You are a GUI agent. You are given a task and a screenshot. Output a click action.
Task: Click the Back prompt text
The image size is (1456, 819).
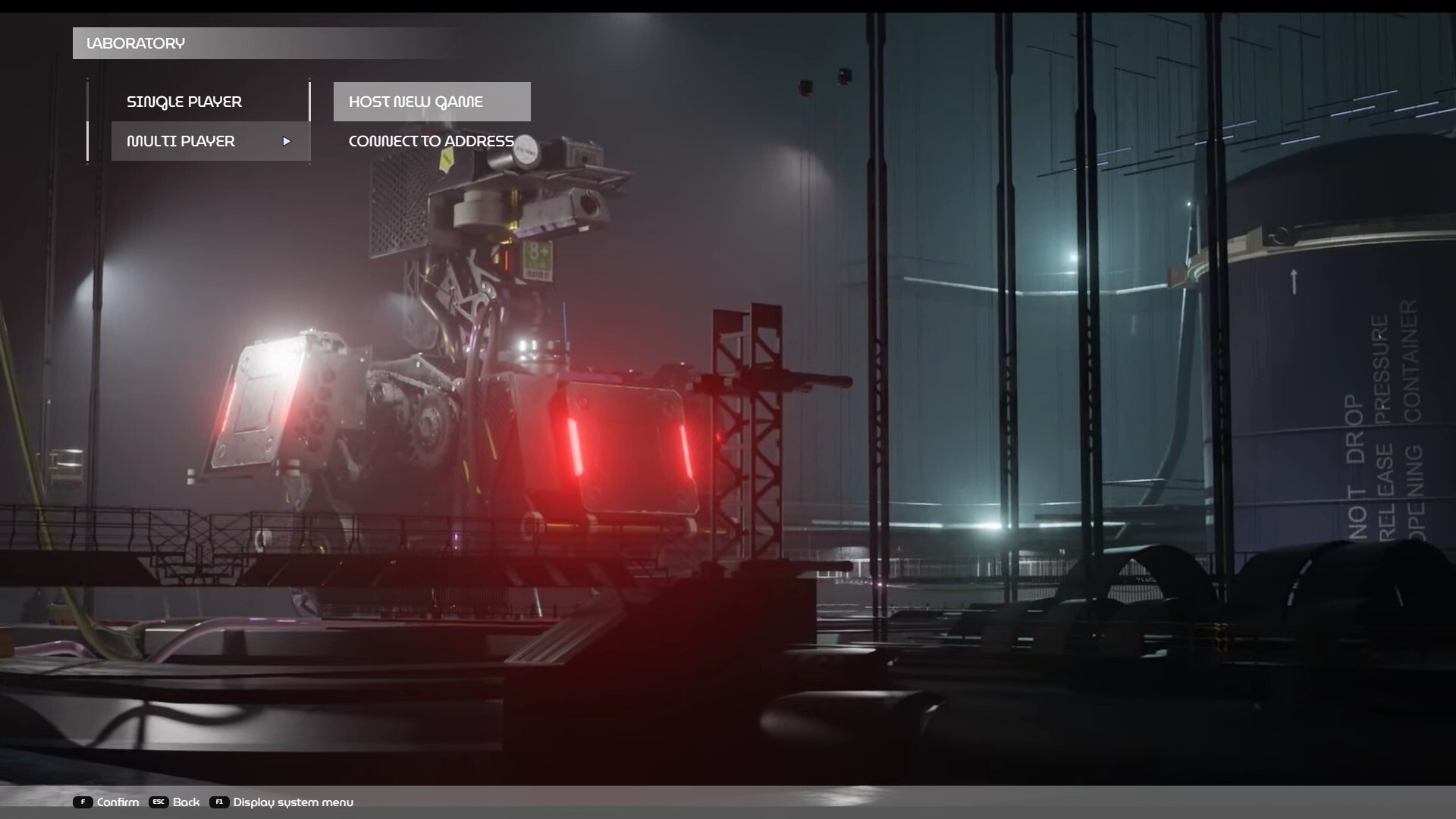pyautogui.click(x=186, y=802)
